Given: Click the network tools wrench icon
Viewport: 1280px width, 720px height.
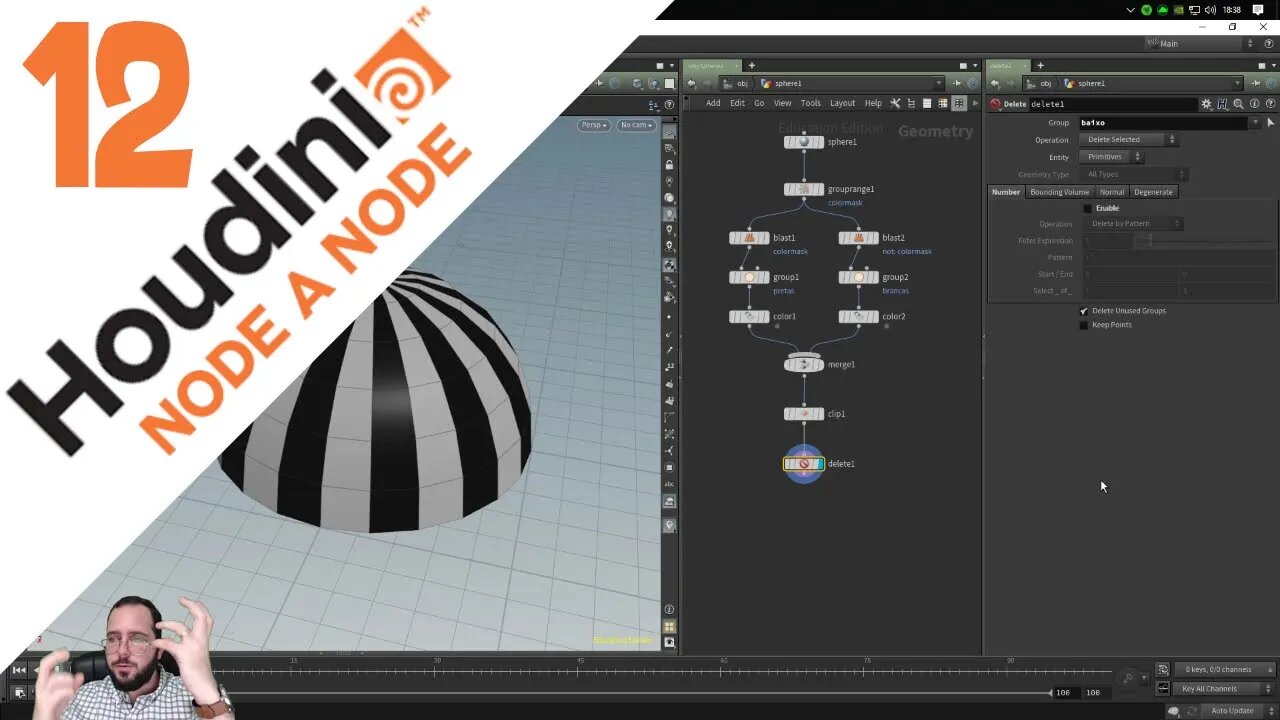Looking at the screenshot, I should tap(895, 103).
